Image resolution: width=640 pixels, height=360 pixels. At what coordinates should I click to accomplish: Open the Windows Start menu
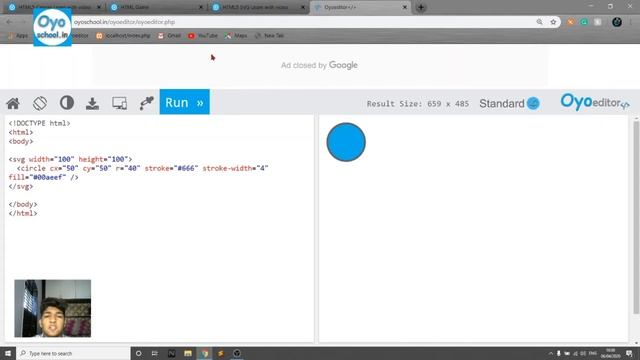pos(8,353)
